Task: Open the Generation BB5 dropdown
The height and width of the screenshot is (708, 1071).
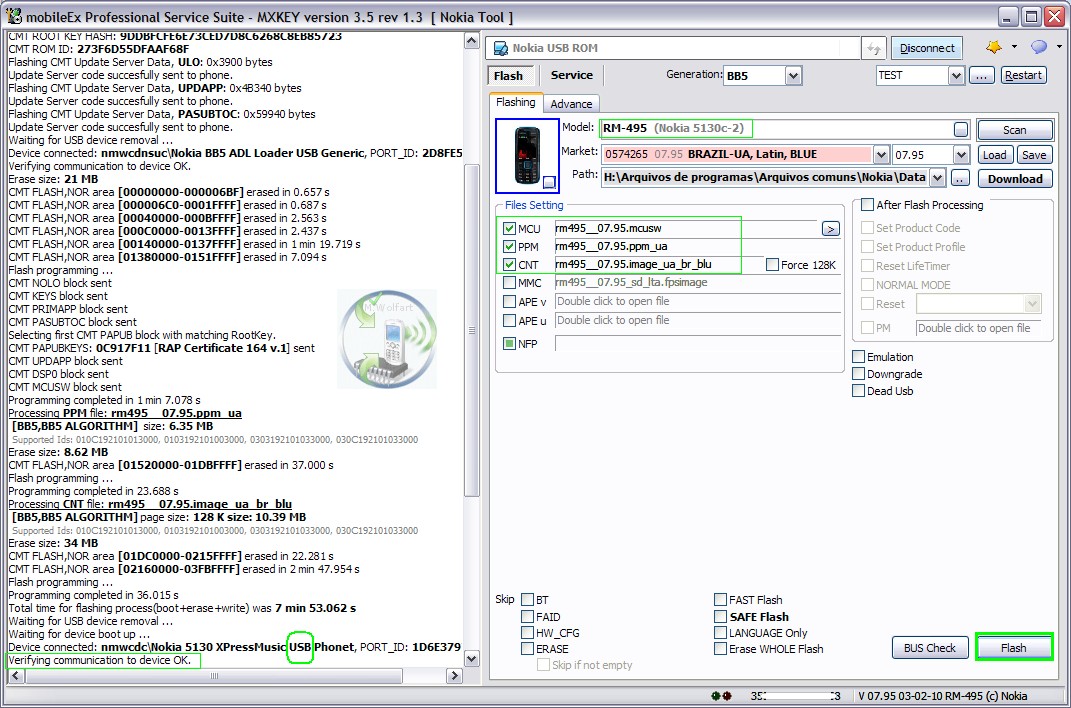Action: tap(793, 76)
